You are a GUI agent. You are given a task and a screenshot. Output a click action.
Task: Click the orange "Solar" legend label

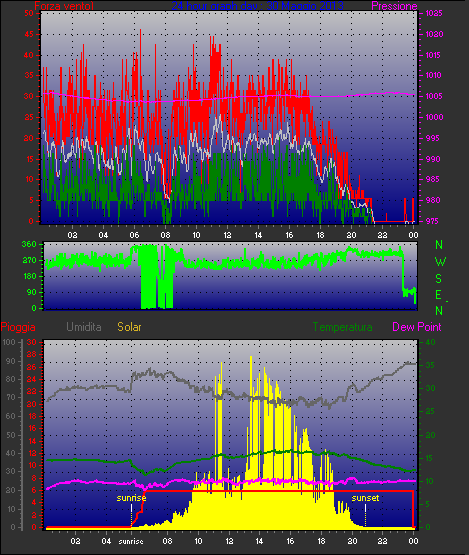pyautogui.click(x=129, y=327)
